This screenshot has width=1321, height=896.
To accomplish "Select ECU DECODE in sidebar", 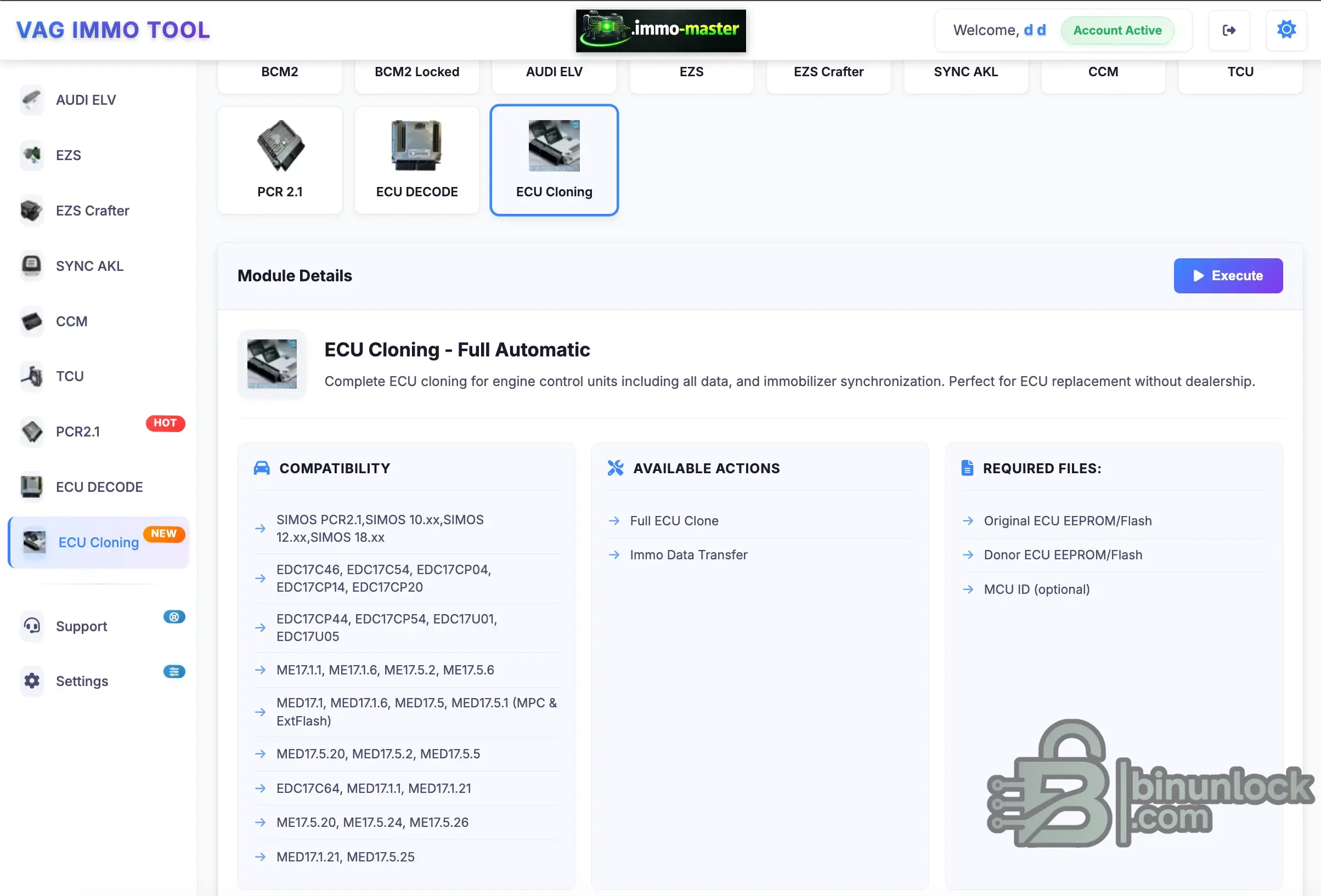I will tap(99, 487).
